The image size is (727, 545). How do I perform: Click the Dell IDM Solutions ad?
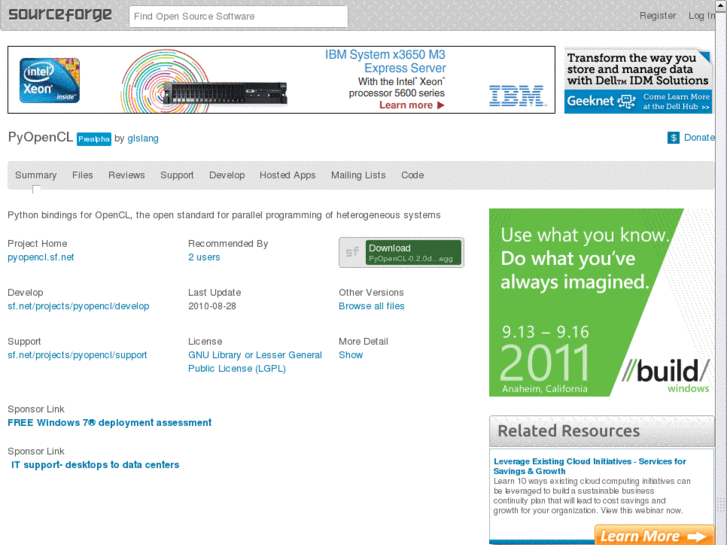click(638, 80)
